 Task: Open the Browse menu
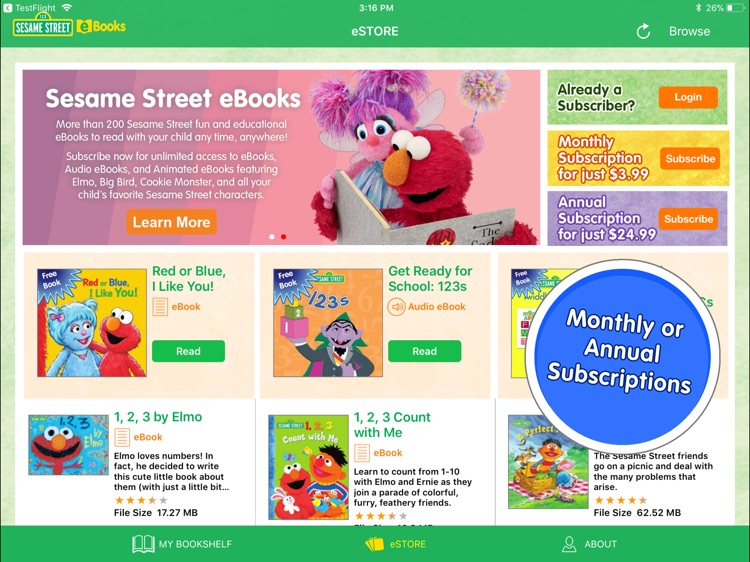(689, 32)
